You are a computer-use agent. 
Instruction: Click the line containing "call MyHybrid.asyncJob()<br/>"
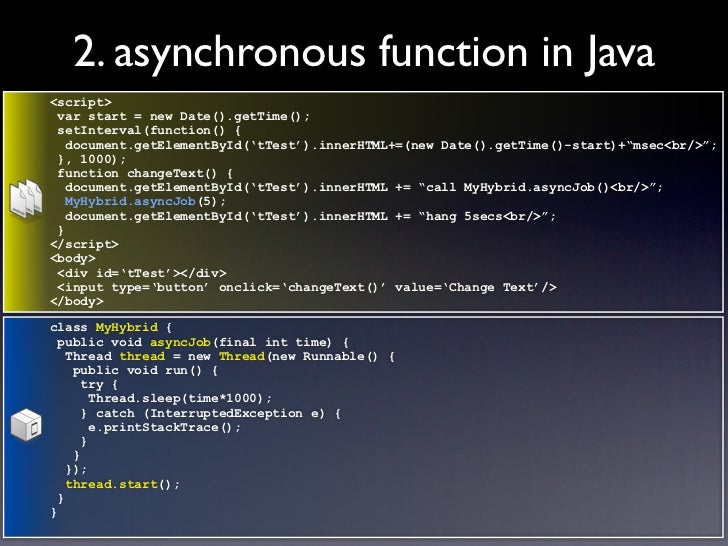[x=364, y=188]
